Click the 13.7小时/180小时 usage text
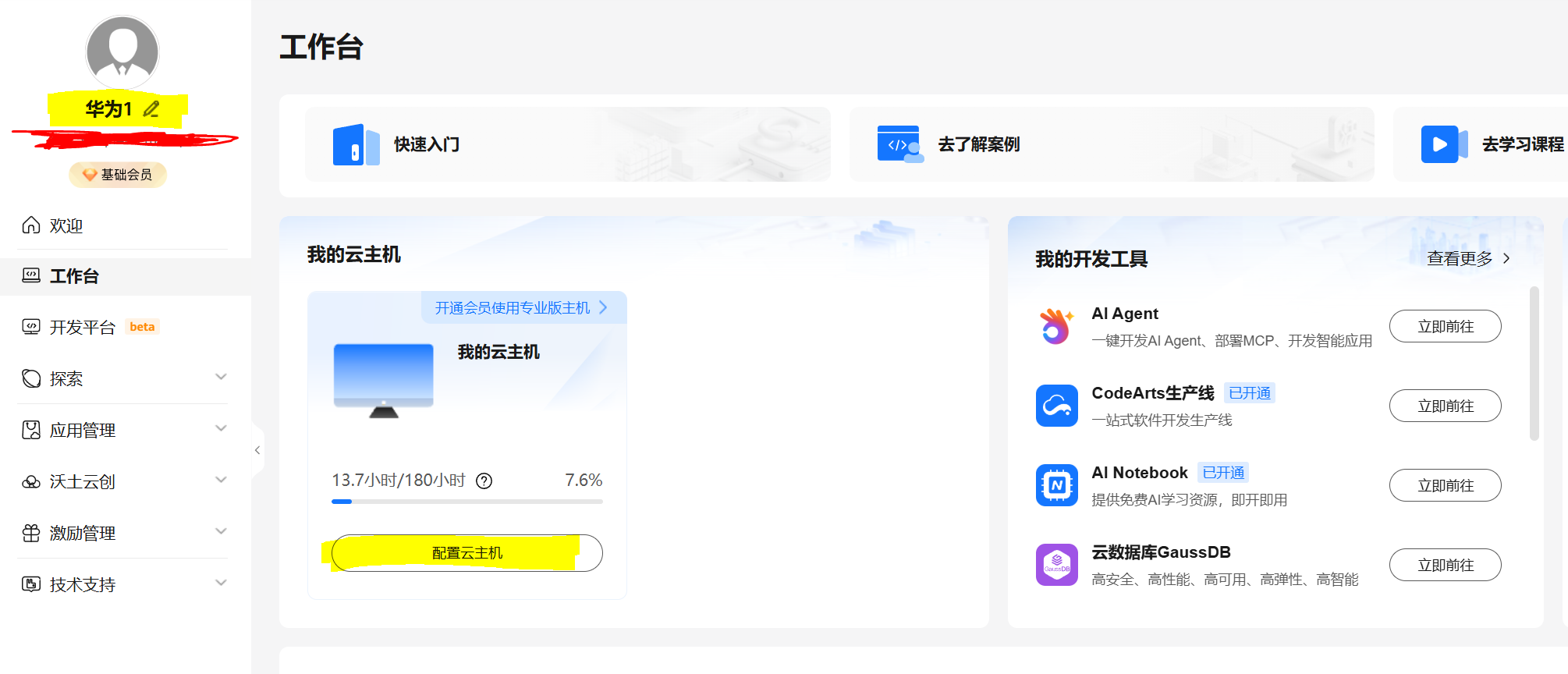The image size is (1568, 674). point(399,480)
